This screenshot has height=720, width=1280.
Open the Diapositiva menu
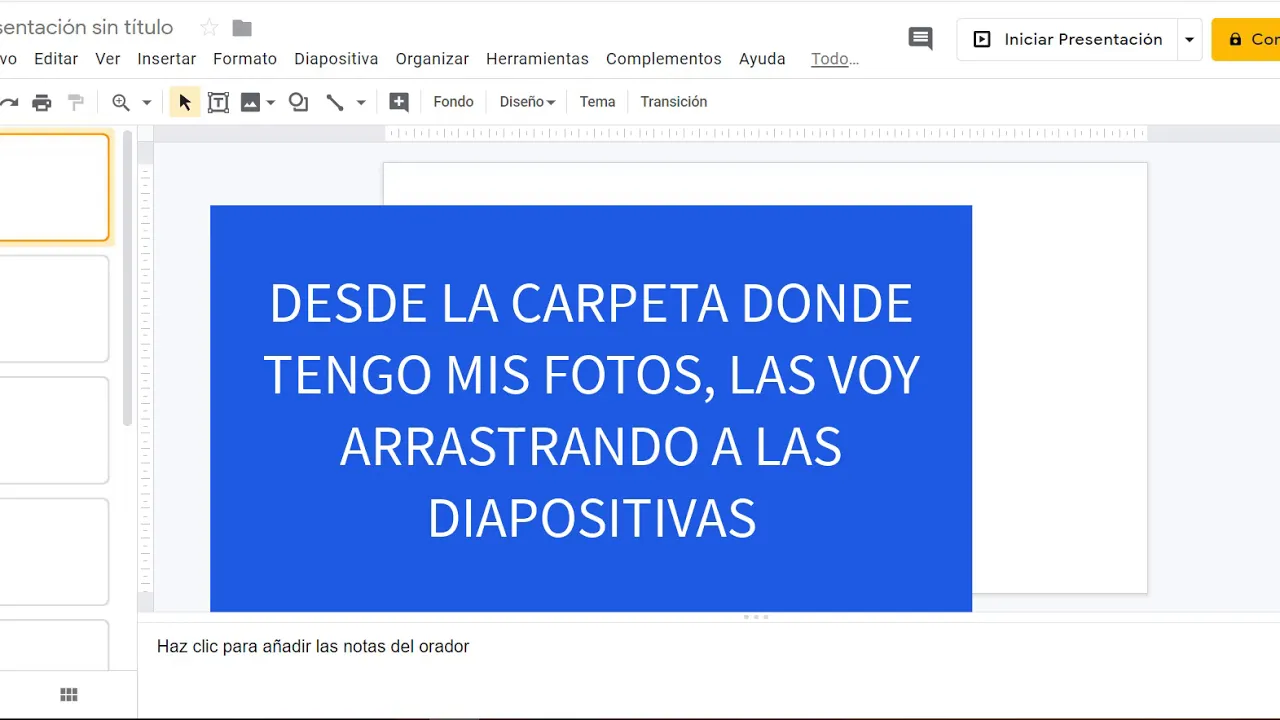tap(336, 59)
